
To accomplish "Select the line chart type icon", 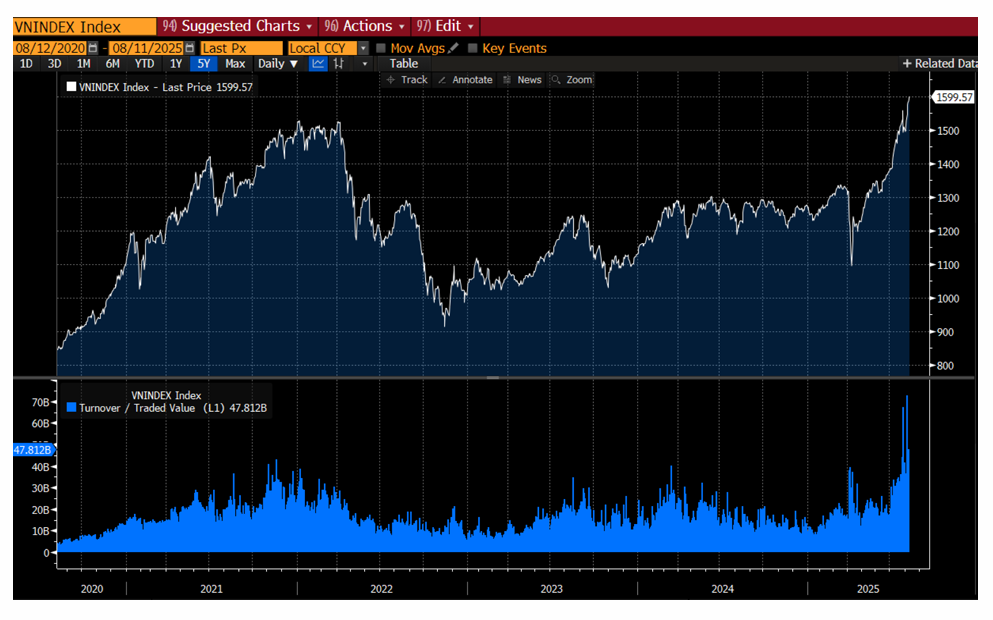I will (318, 64).
